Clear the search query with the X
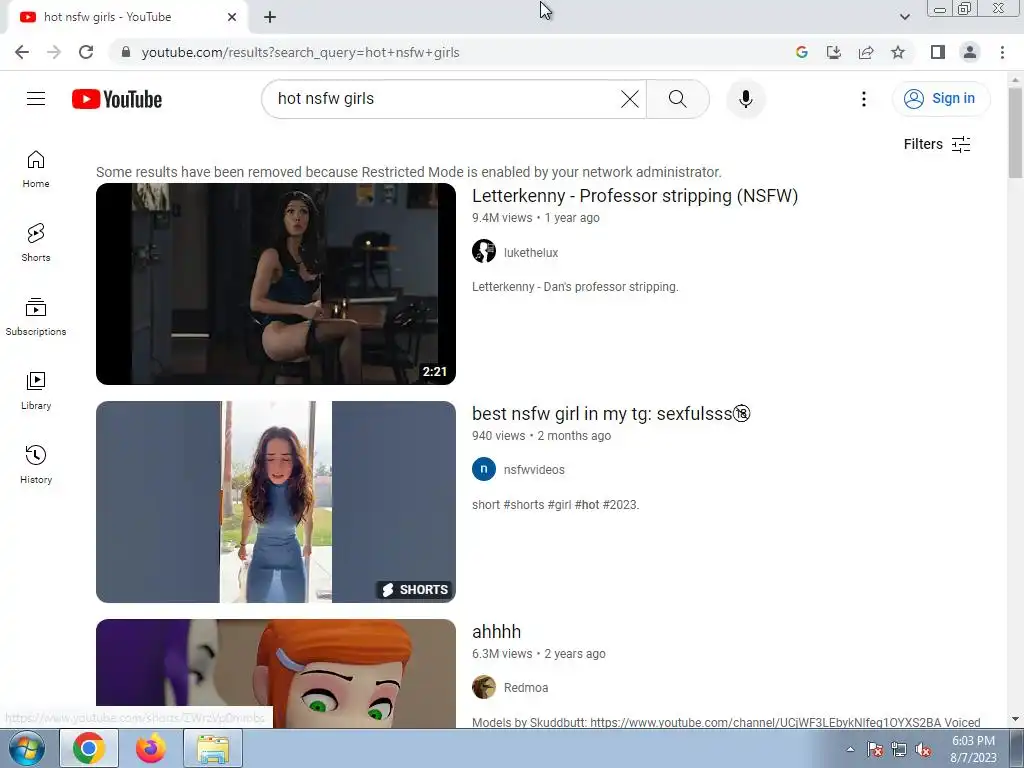Screen dimensions: 1024x768 (630, 99)
